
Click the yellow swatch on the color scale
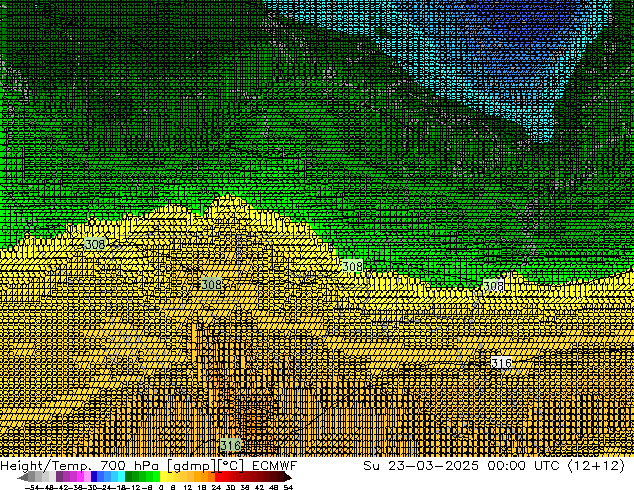164,477
